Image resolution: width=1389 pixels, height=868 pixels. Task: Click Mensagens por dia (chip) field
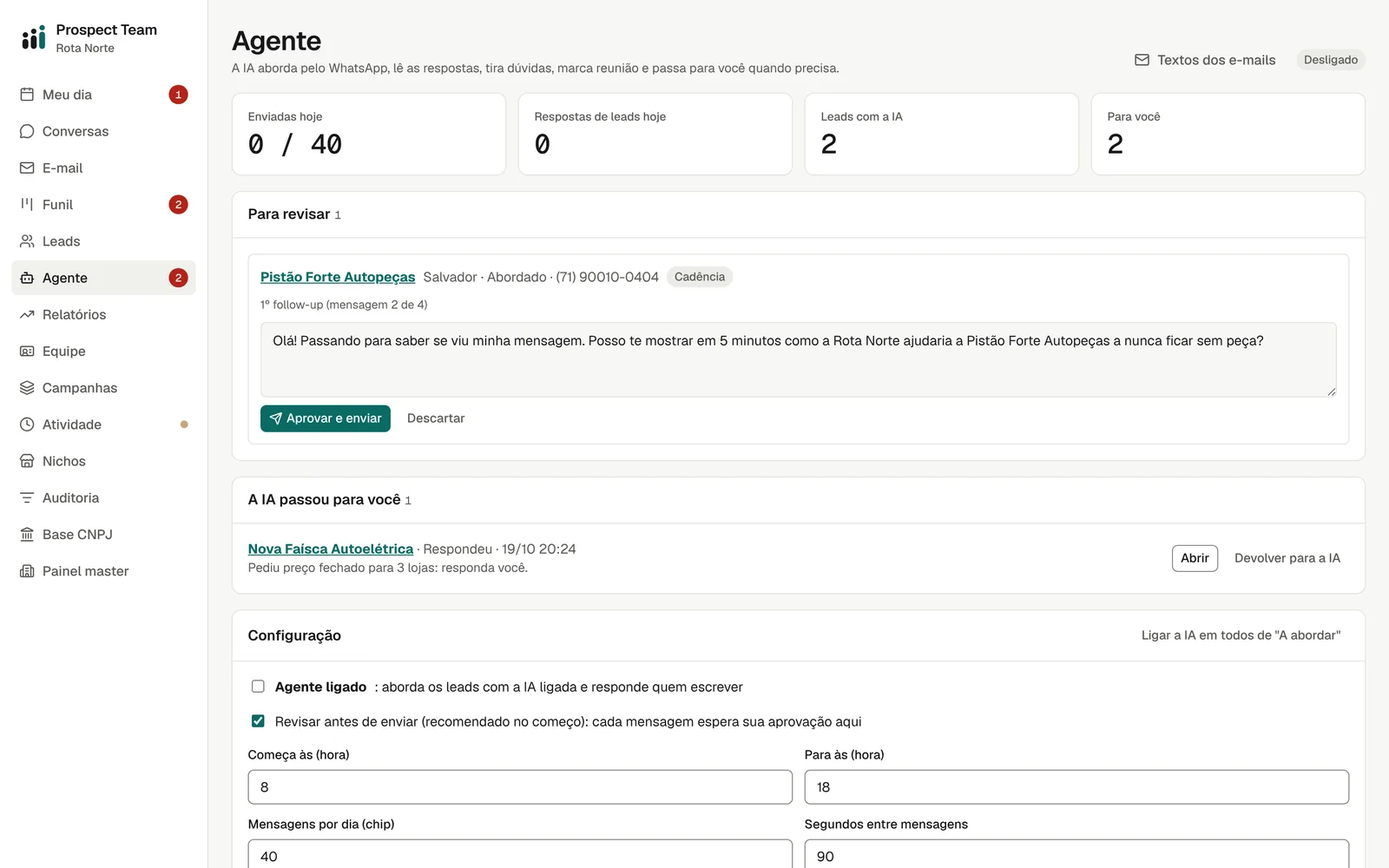click(x=520, y=854)
